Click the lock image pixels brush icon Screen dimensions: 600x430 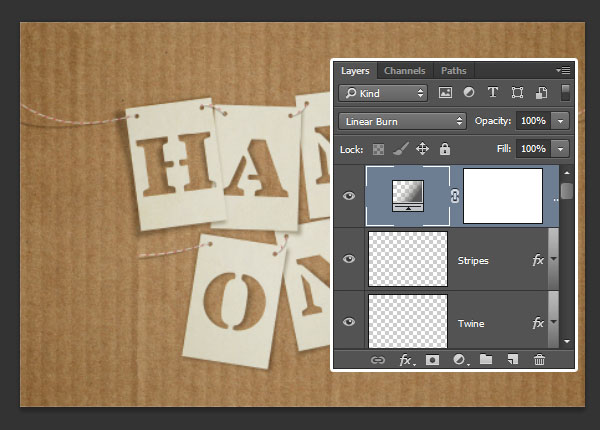point(400,148)
